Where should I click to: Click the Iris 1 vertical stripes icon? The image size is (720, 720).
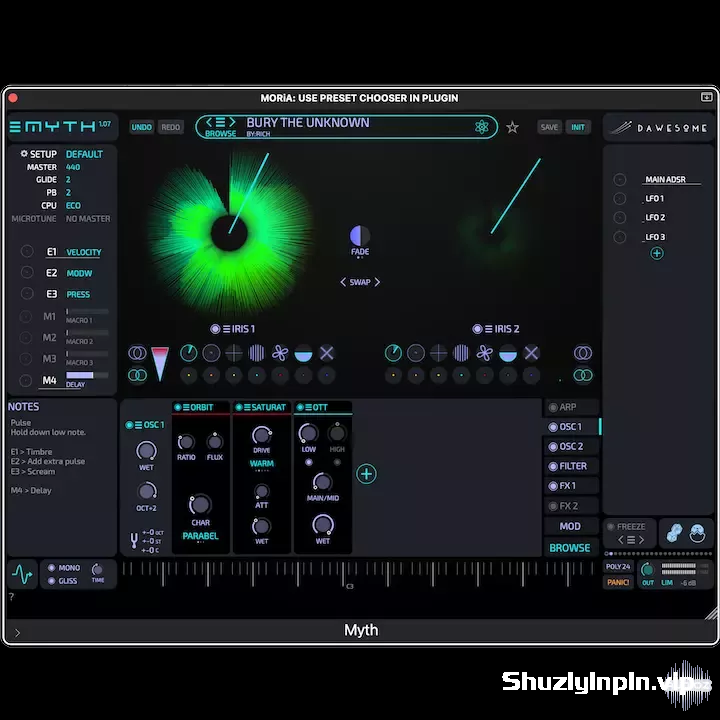click(257, 353)
